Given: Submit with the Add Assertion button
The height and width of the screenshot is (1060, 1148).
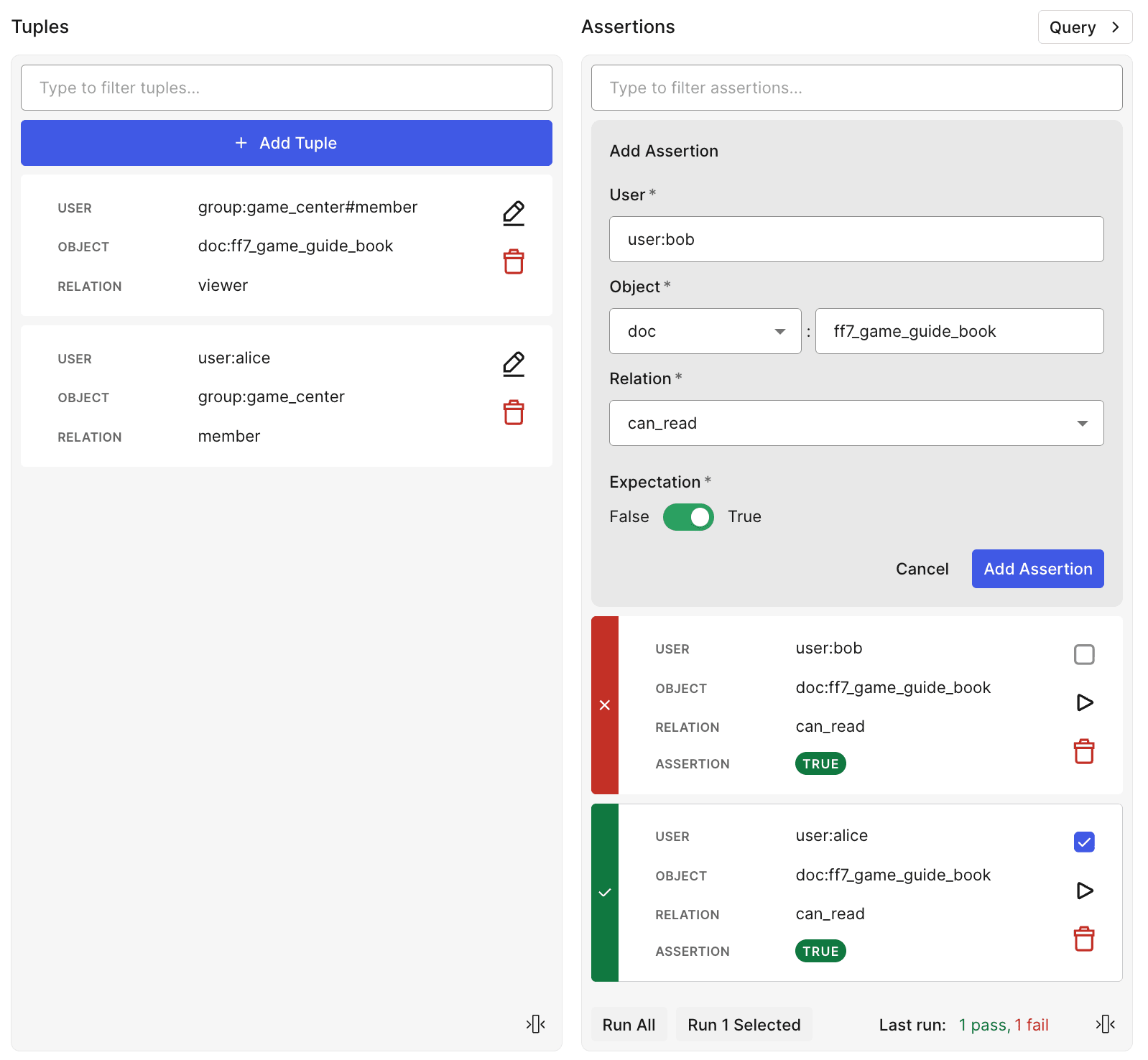Looking at the screenshot, I should pyautogui.click(x=1037, y=569).
